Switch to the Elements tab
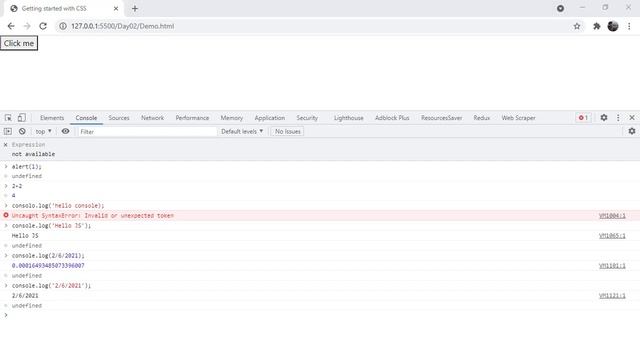The width and height of the screenshot is (640, 360). pyautogui.click(x=52, y=118)
